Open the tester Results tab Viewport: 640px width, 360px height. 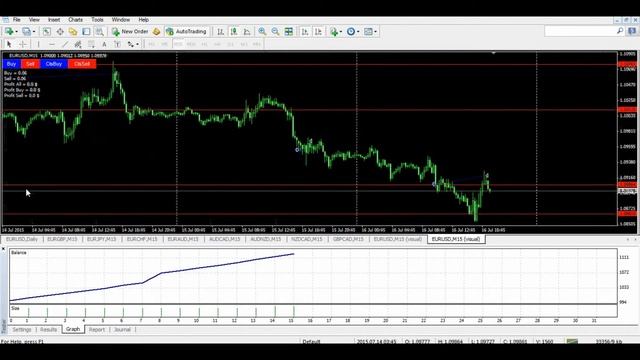point(49,329)
